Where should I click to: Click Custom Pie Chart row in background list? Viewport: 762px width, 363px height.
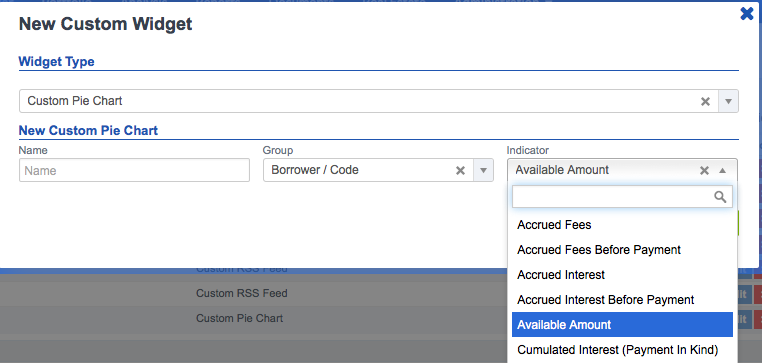[239, 318]
